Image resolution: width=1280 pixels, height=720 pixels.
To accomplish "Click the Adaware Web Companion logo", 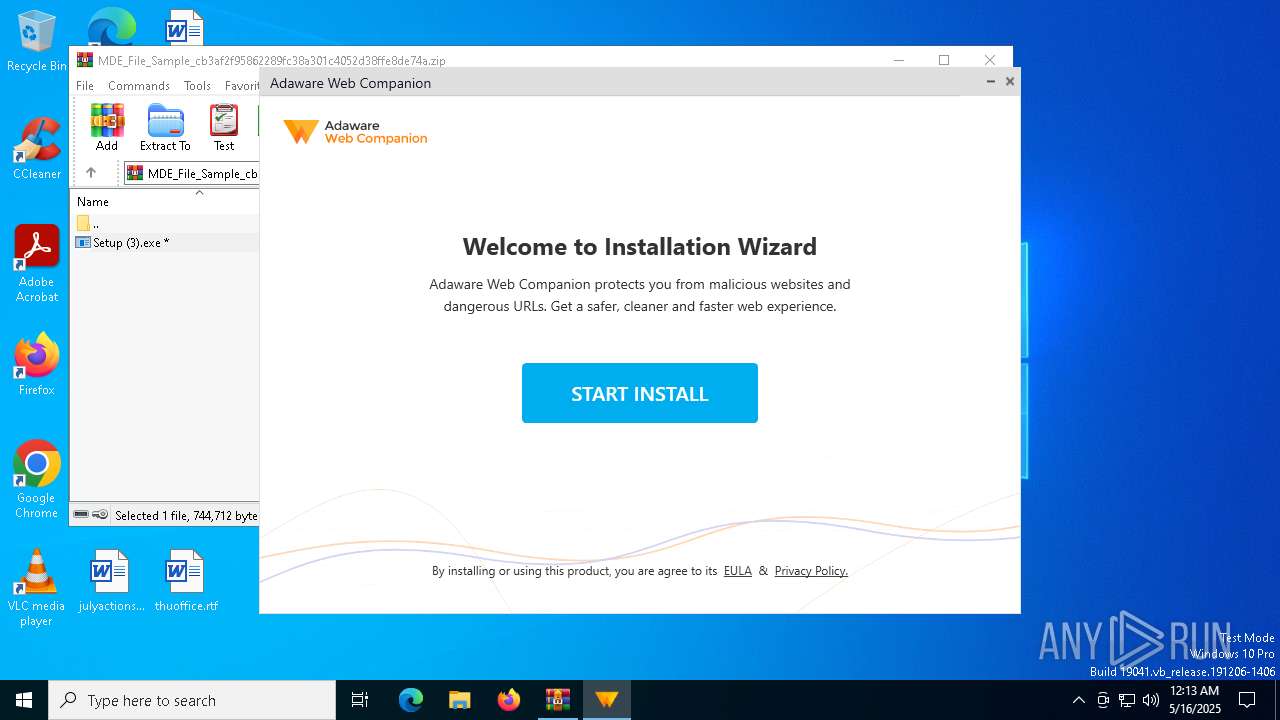I will (x=355, y=132).
